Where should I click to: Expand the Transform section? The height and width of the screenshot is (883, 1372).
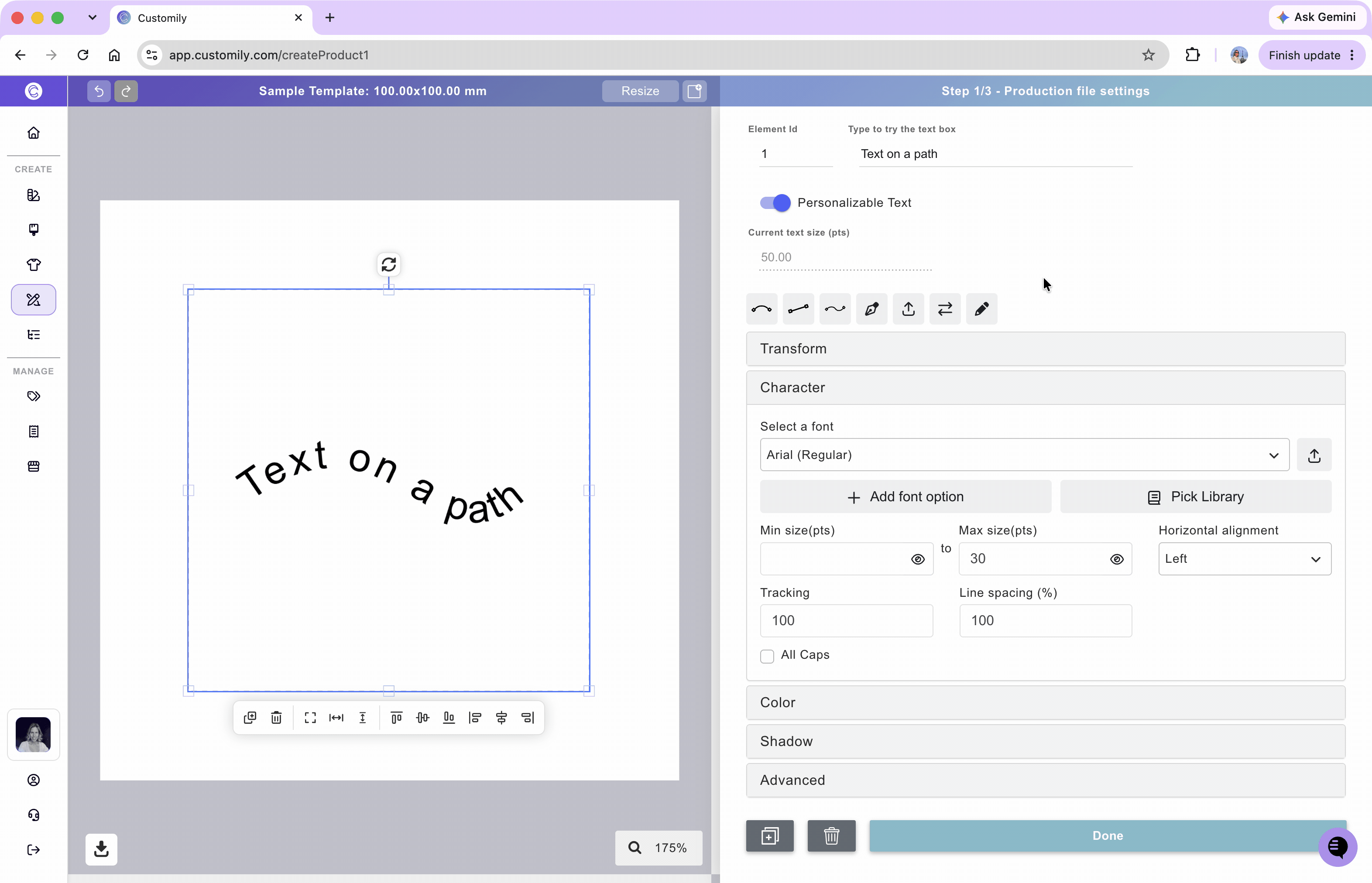click(1046, 349)
